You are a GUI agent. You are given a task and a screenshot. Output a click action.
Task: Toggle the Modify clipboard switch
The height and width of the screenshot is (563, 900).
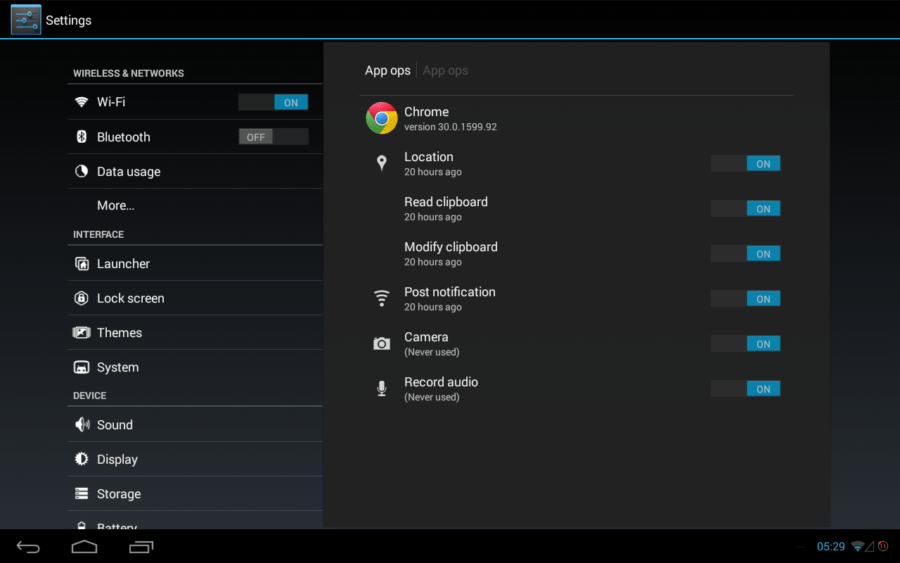[746, 254]
